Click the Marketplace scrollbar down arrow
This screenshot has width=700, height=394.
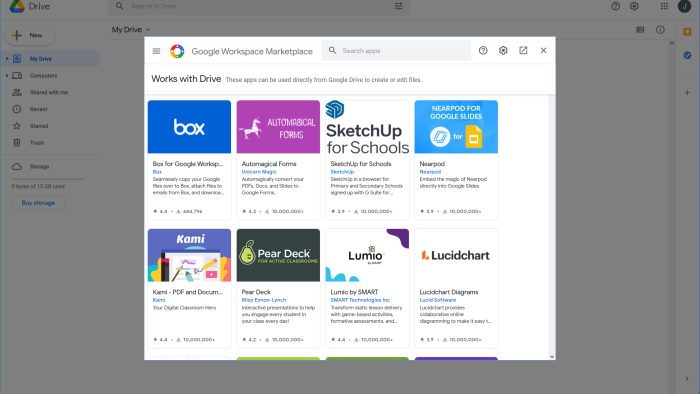click(x=552, y=357)
